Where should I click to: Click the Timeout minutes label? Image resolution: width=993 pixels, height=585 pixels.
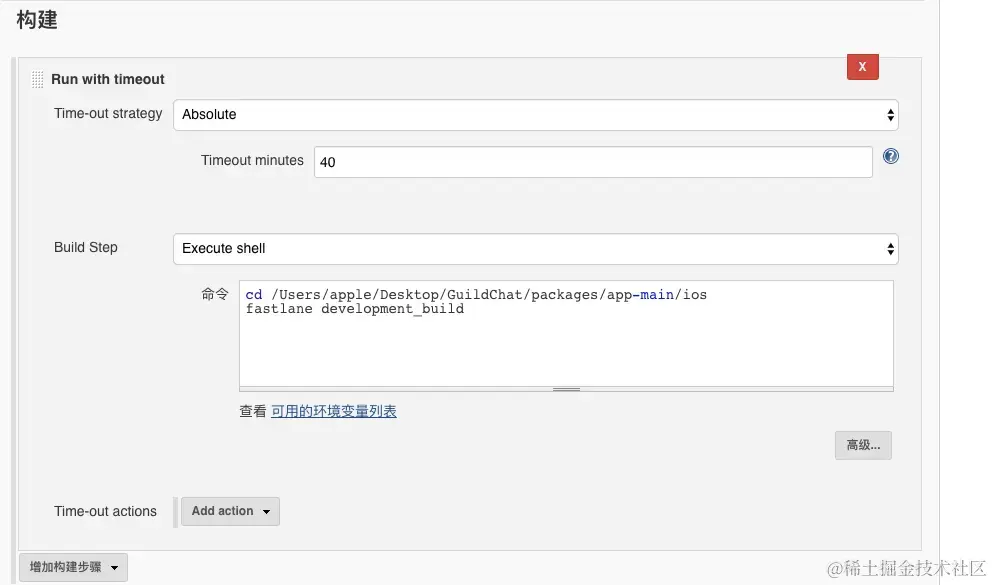point(252,160)
